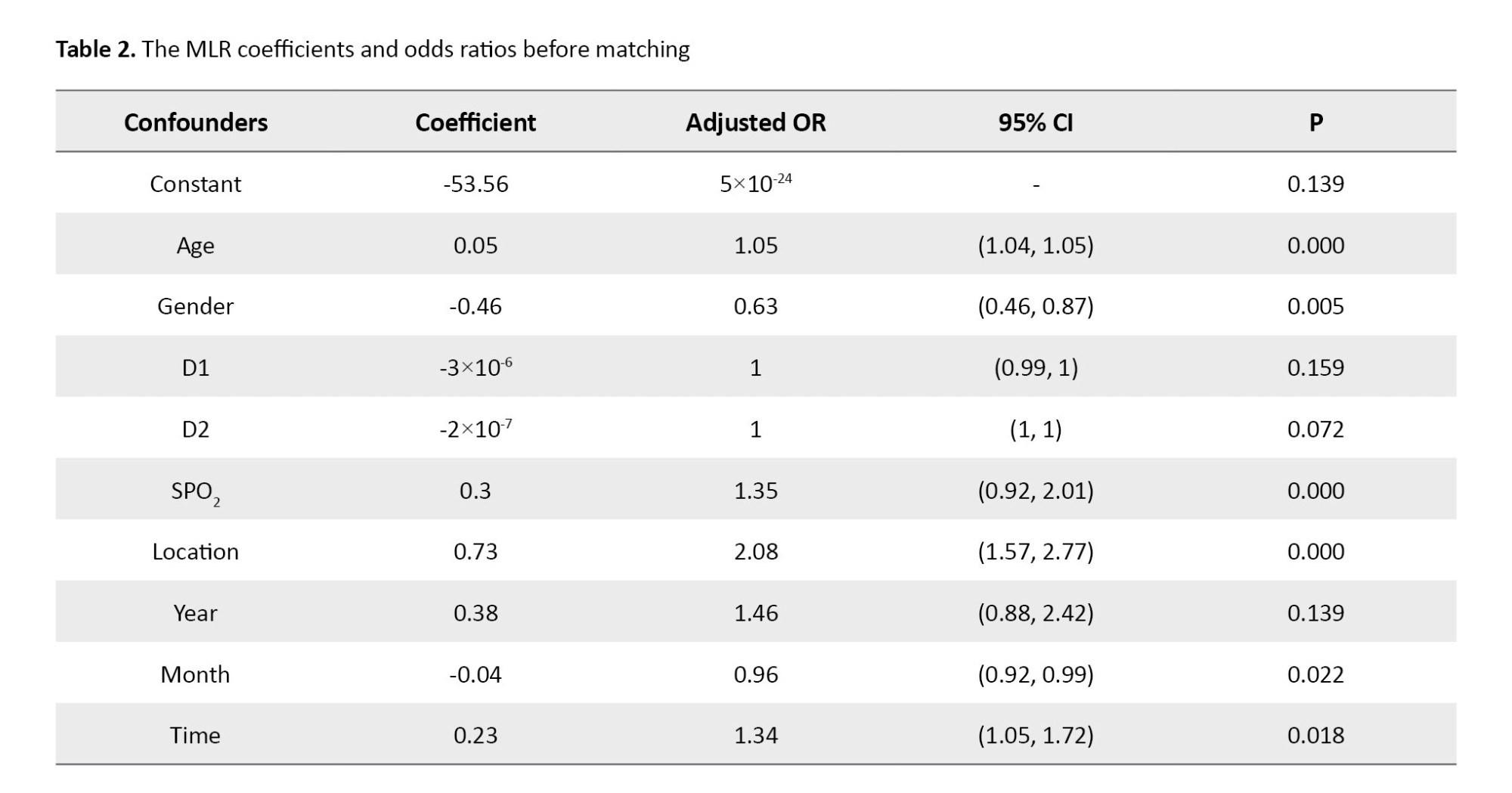The width and height of the screenshot is (1512, 793).
Task: Click the Table 2 caption text
Action: 372,50
